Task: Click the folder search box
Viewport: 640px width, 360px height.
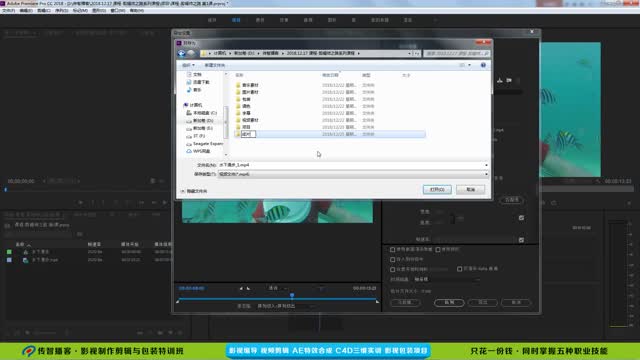Action: coord(456,53)
